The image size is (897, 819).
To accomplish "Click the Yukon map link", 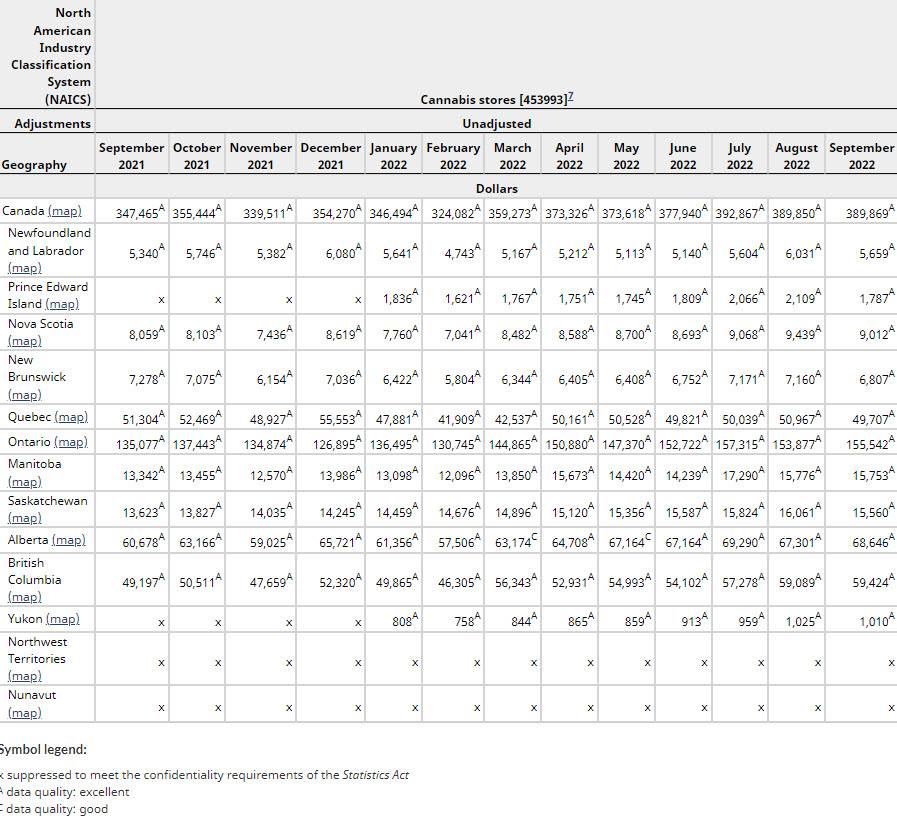I will coord(62,619).
